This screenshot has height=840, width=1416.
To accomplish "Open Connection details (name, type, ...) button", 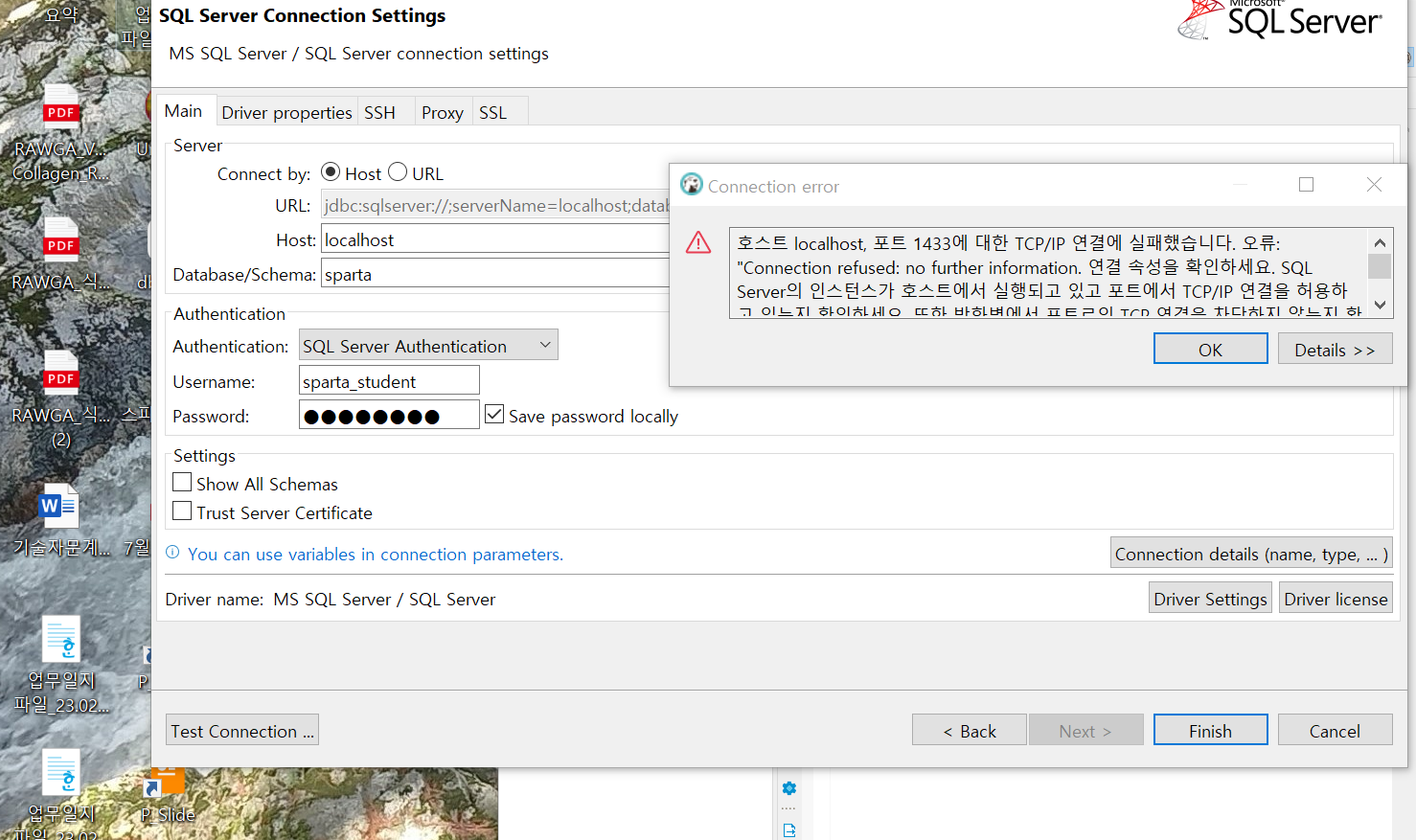I will click(1251, 554).
